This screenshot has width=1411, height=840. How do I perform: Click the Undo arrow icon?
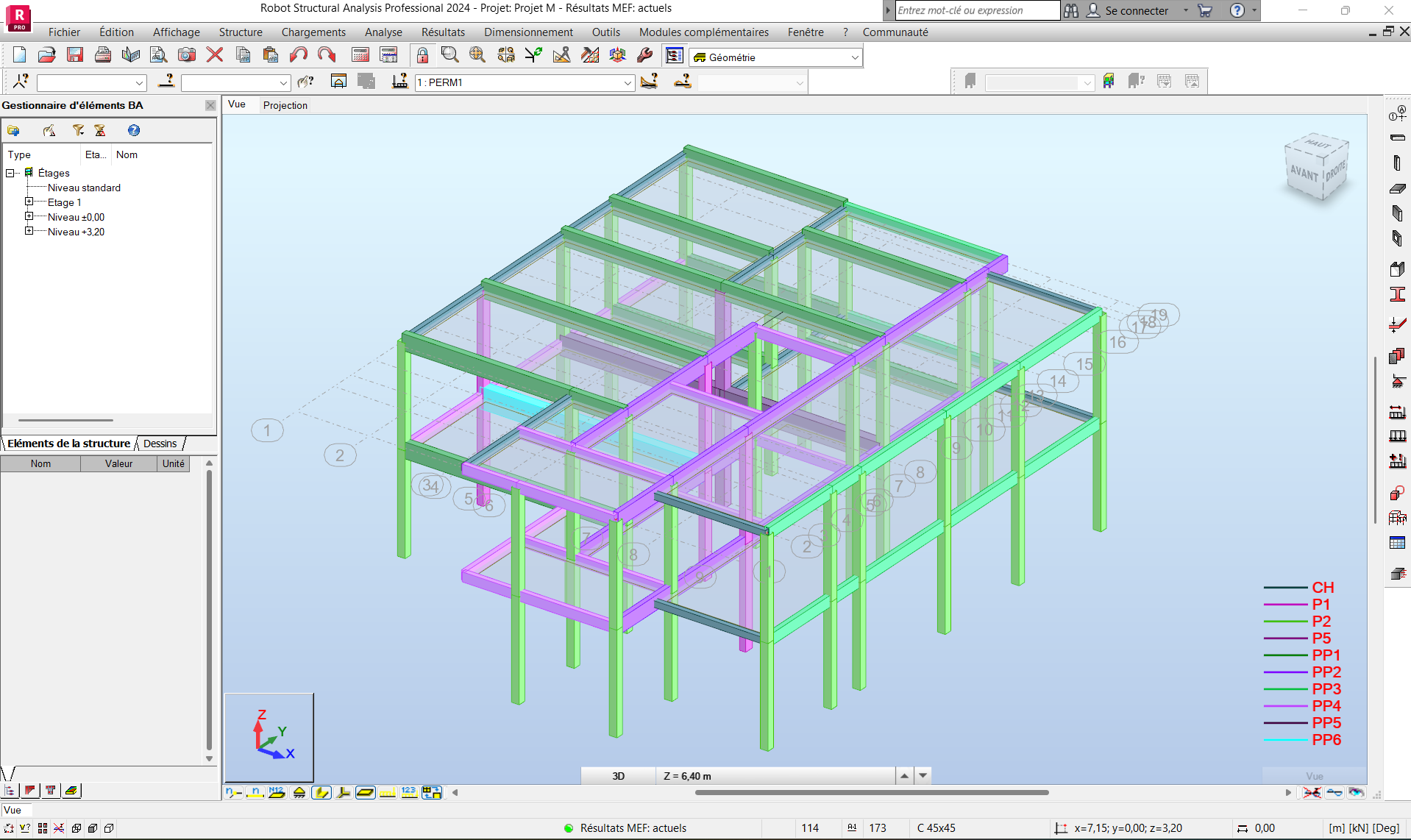click(x=298, y=55)
